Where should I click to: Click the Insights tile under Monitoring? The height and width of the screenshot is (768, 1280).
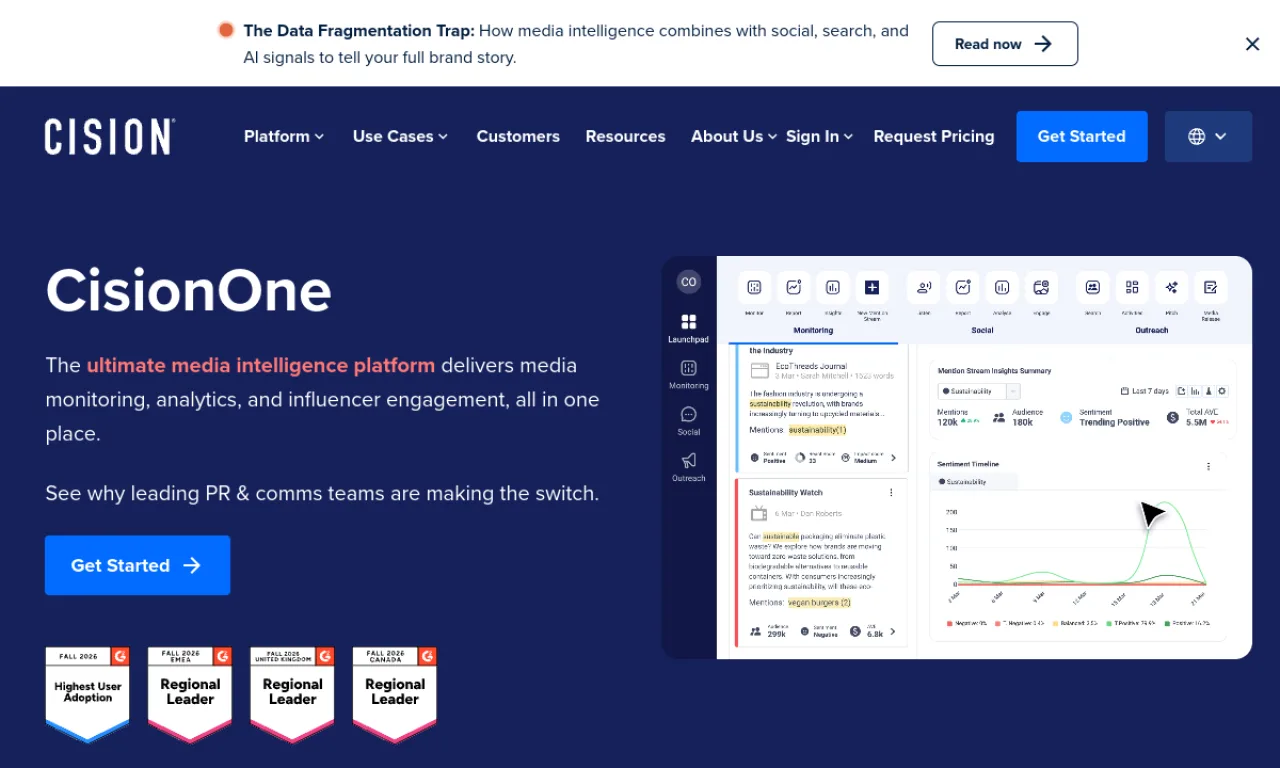[833, 287]
